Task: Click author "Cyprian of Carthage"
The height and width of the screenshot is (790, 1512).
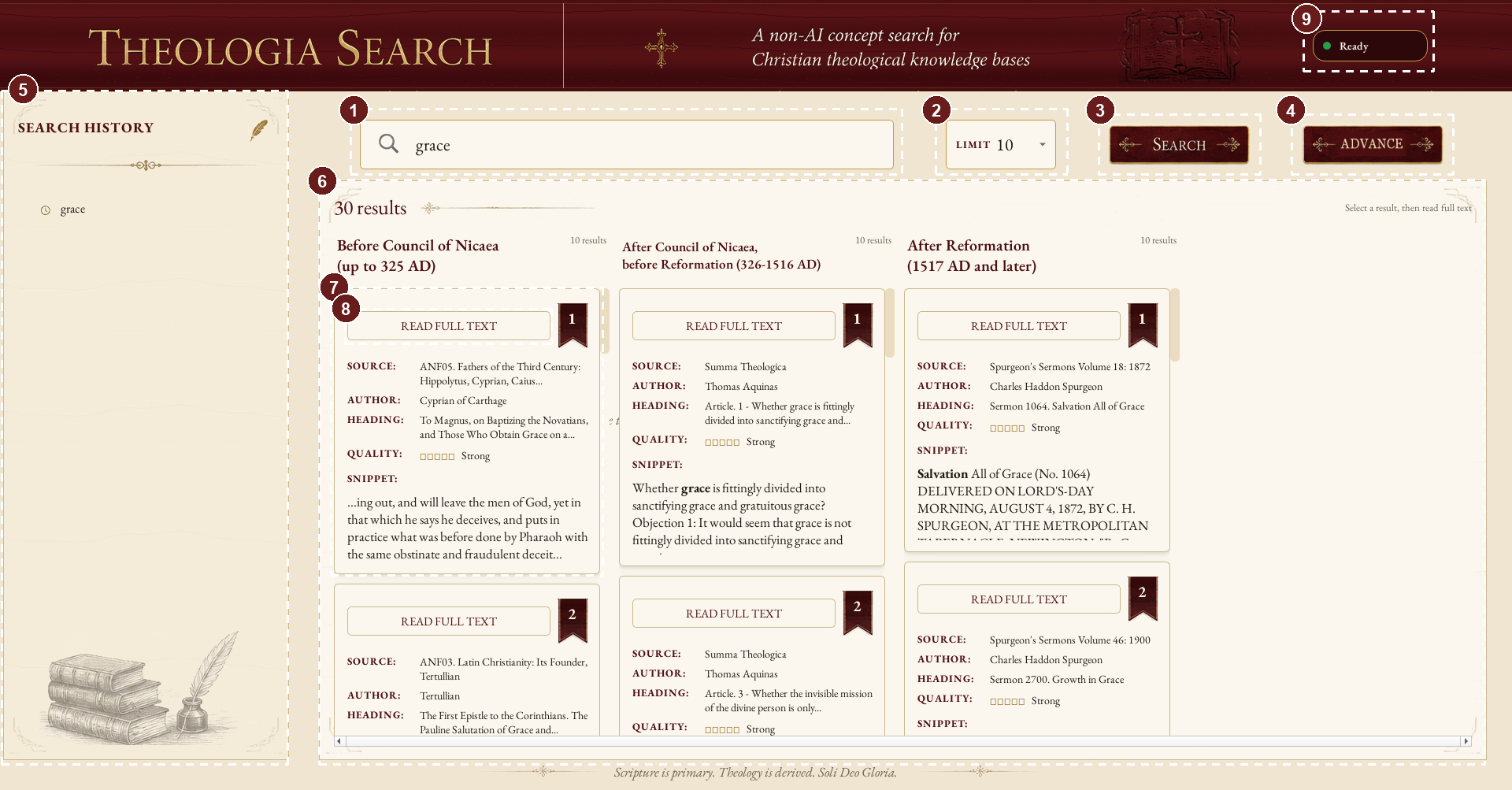Action: [x=463, y=401]
